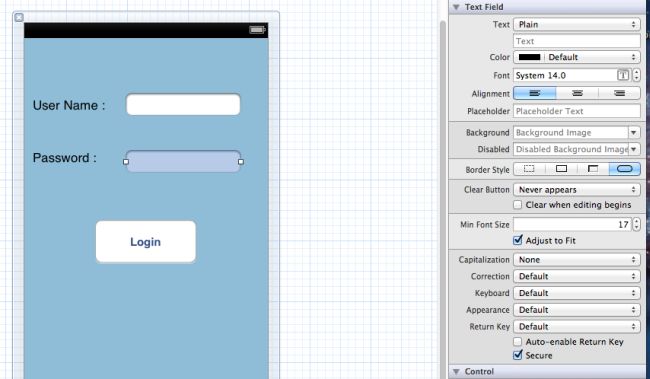The height and width of the screenshot is (379, 650).
Task: Click the Min Font Size stepper
Action: pyautogui.click(x=636, y=224)
